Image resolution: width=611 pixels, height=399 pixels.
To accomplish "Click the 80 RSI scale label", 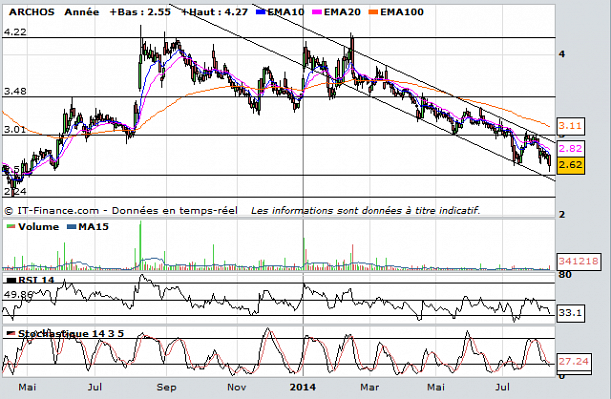I will click(x=565, y=275).
